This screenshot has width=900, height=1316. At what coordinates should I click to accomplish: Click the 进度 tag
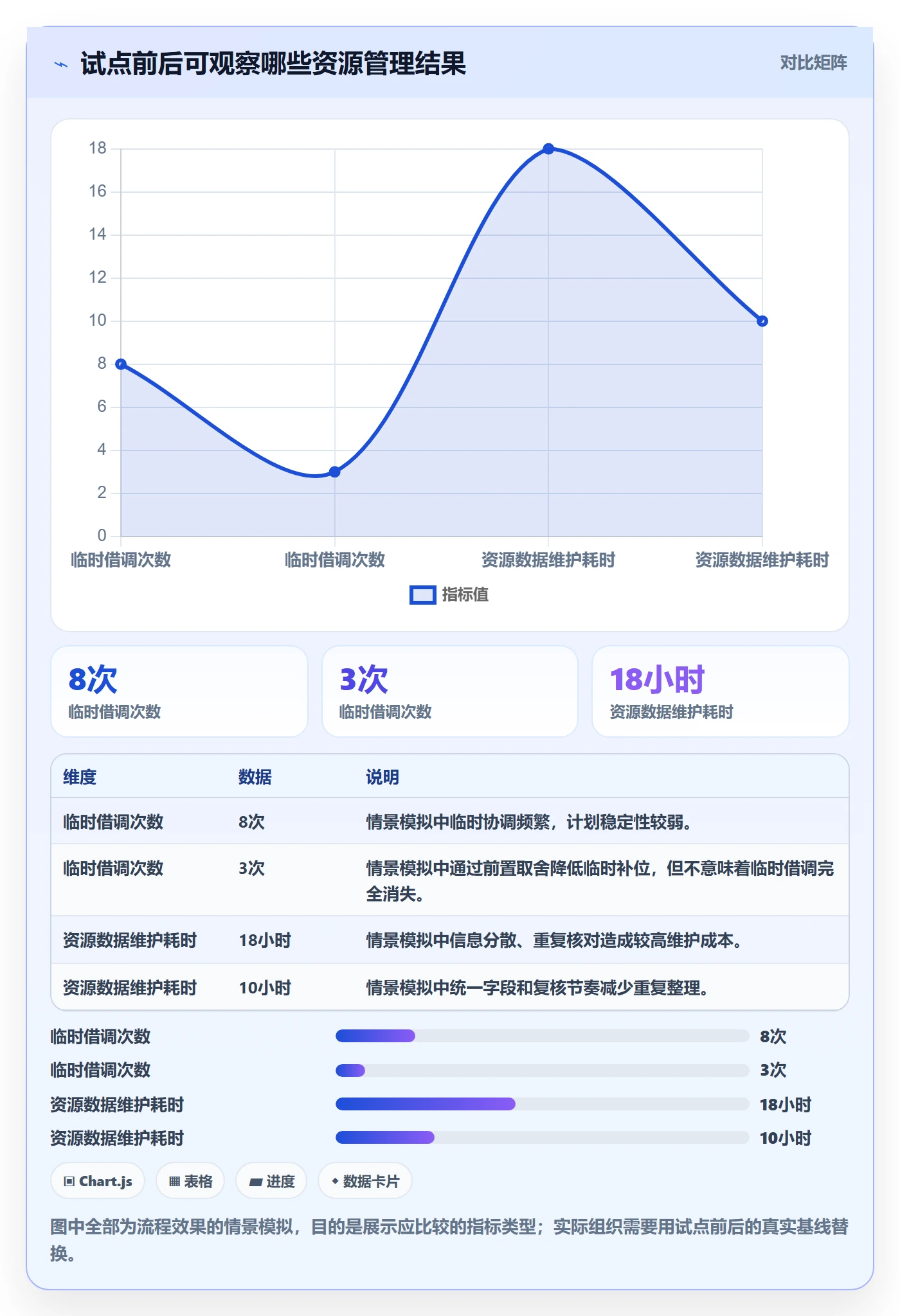click(x=271, y=1181)
